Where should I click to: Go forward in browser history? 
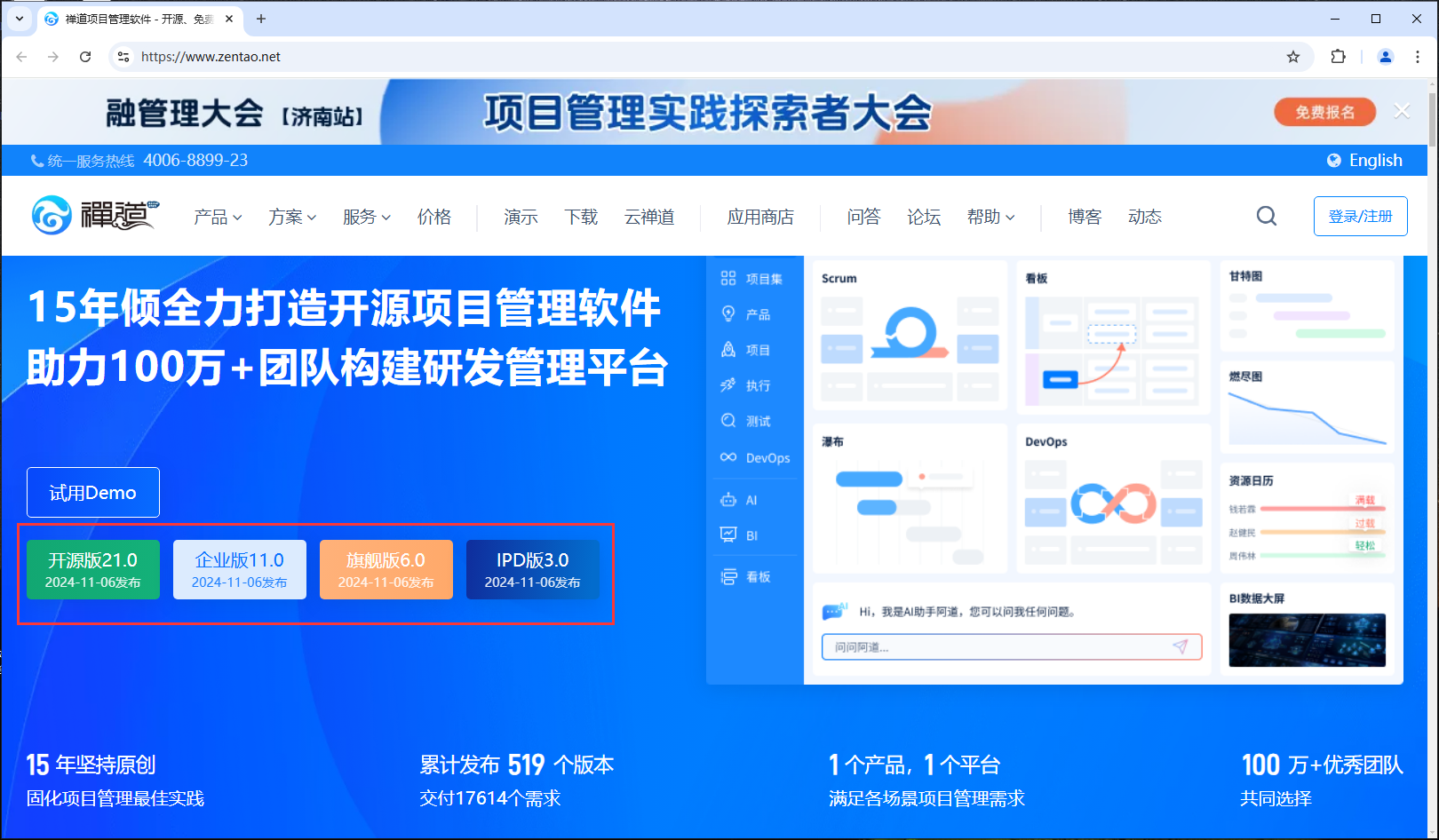(53, 57)
